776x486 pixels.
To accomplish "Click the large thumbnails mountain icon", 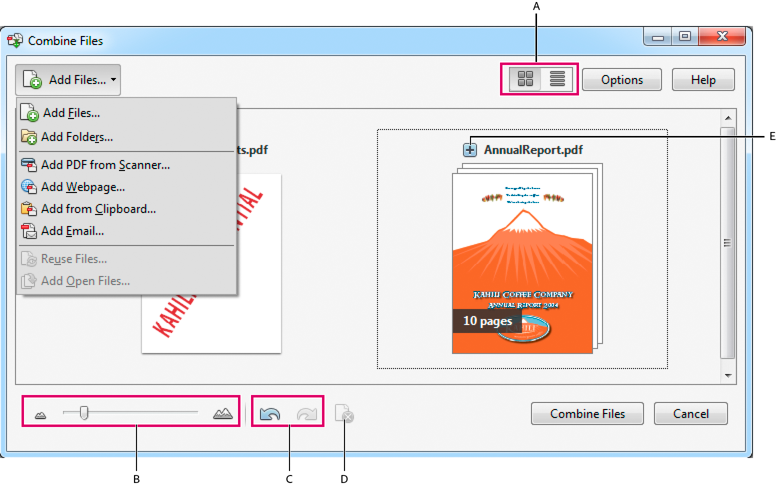I will [223, 413].
